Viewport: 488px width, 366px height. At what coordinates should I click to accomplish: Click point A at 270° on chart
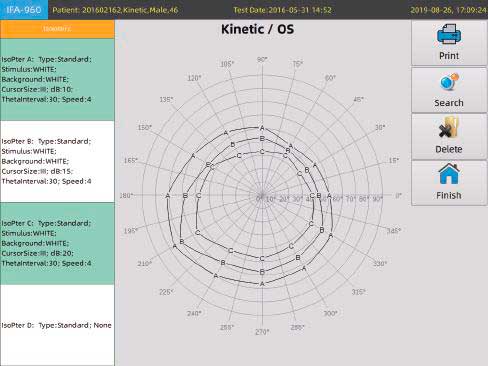tap(262, 284)
